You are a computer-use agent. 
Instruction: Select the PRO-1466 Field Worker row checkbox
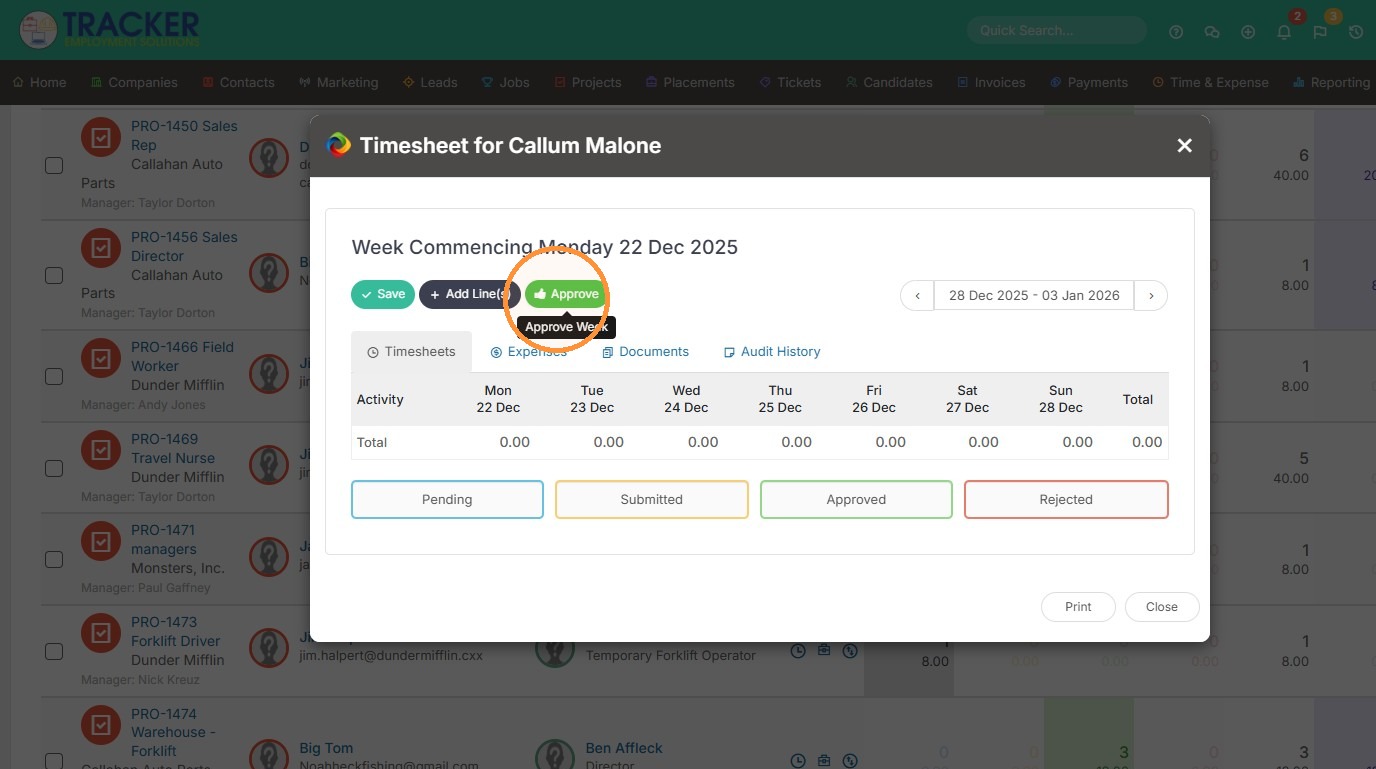(x=54, y=376)
